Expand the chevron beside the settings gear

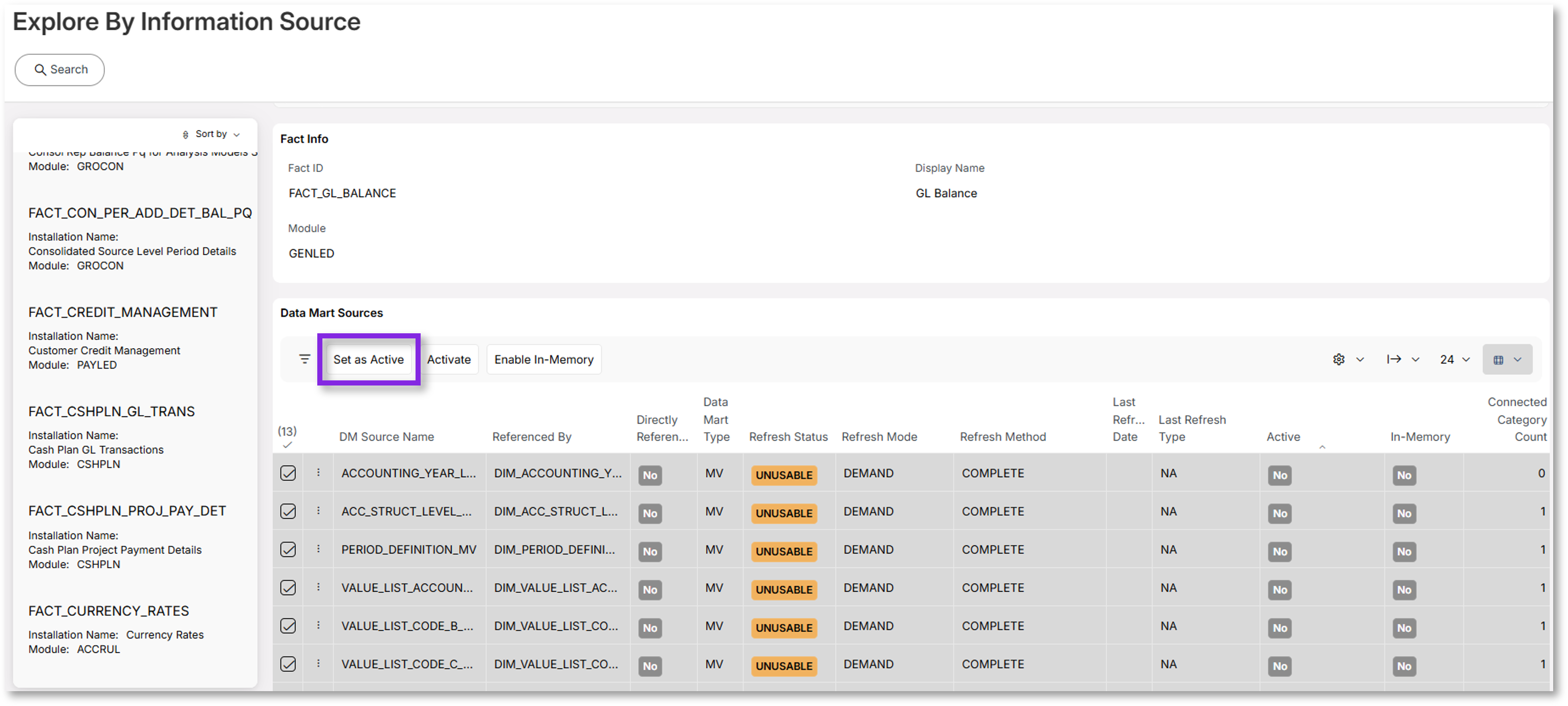[x=1360, y=359]
